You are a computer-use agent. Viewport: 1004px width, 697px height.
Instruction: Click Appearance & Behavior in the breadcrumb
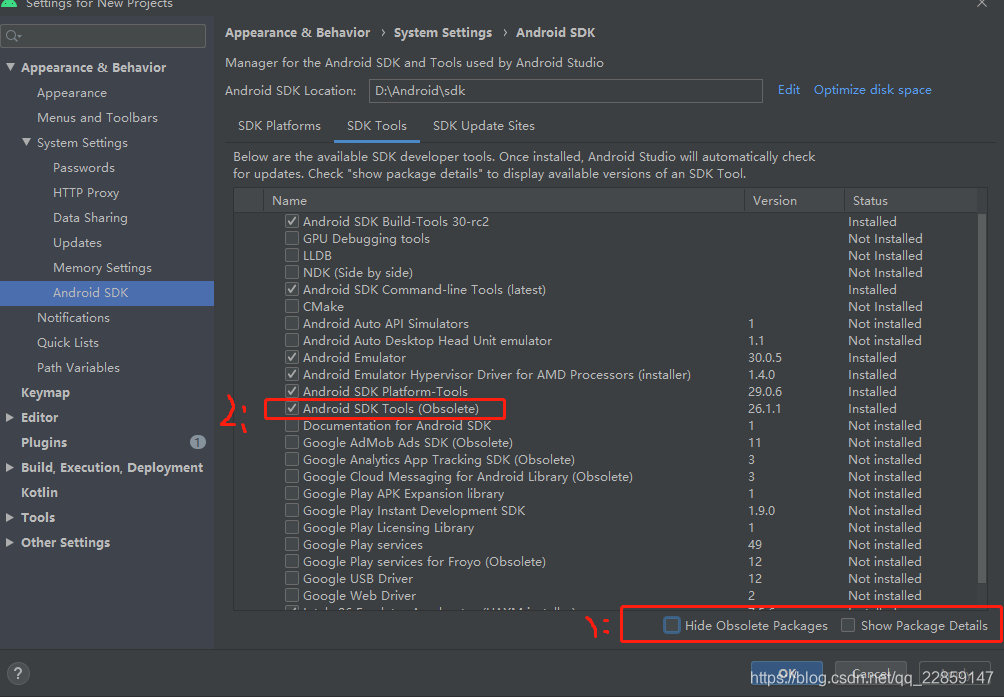point(297,33)
